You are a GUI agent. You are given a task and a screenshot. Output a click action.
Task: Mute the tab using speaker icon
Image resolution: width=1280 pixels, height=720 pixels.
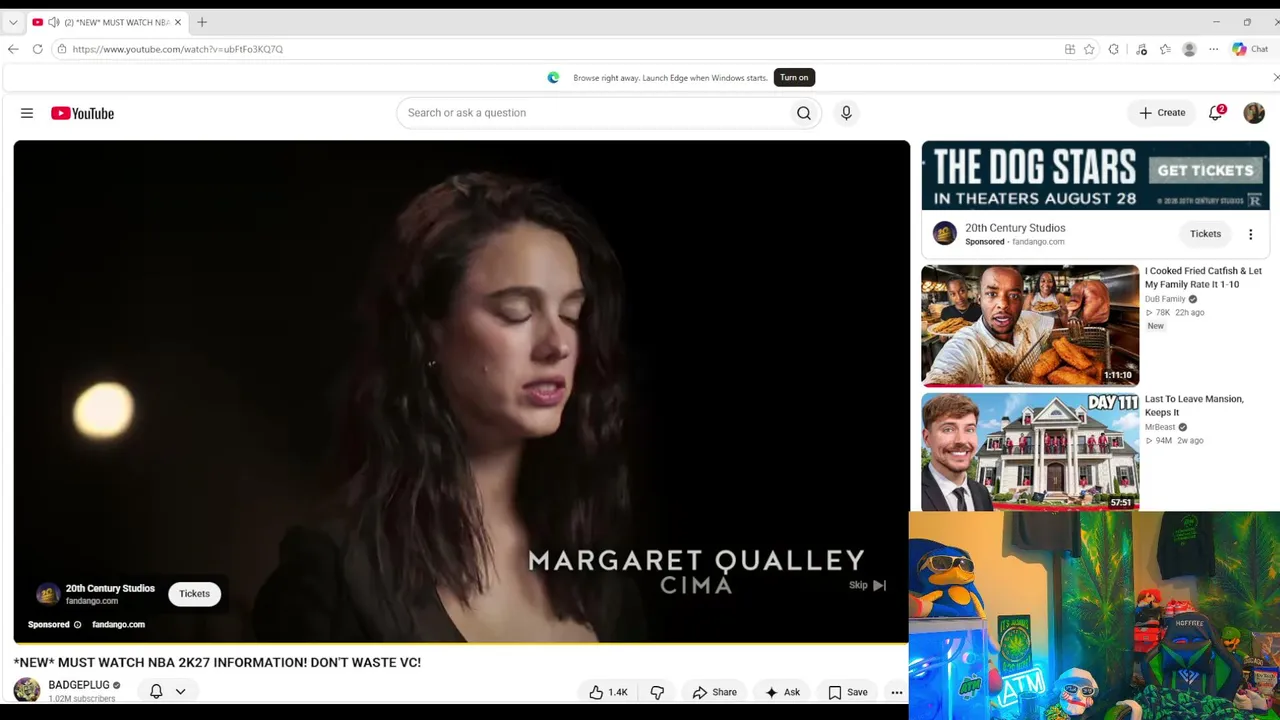pos(53,22)
